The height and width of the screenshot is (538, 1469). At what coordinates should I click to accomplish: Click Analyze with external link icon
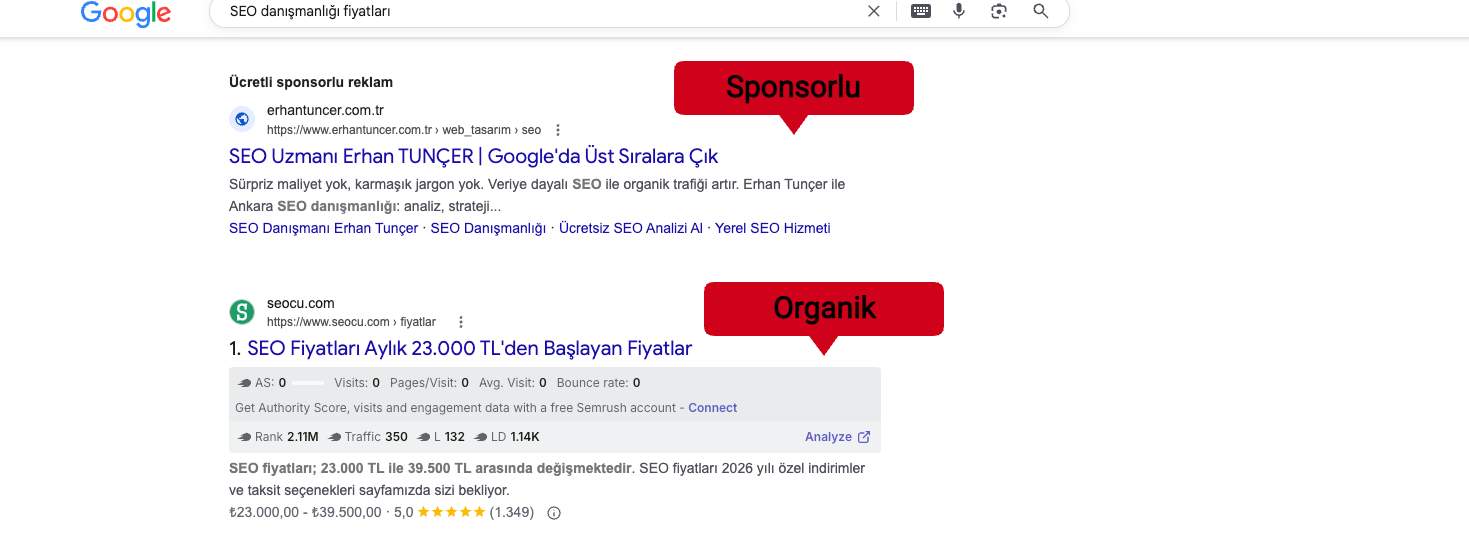tap(838, 437)
